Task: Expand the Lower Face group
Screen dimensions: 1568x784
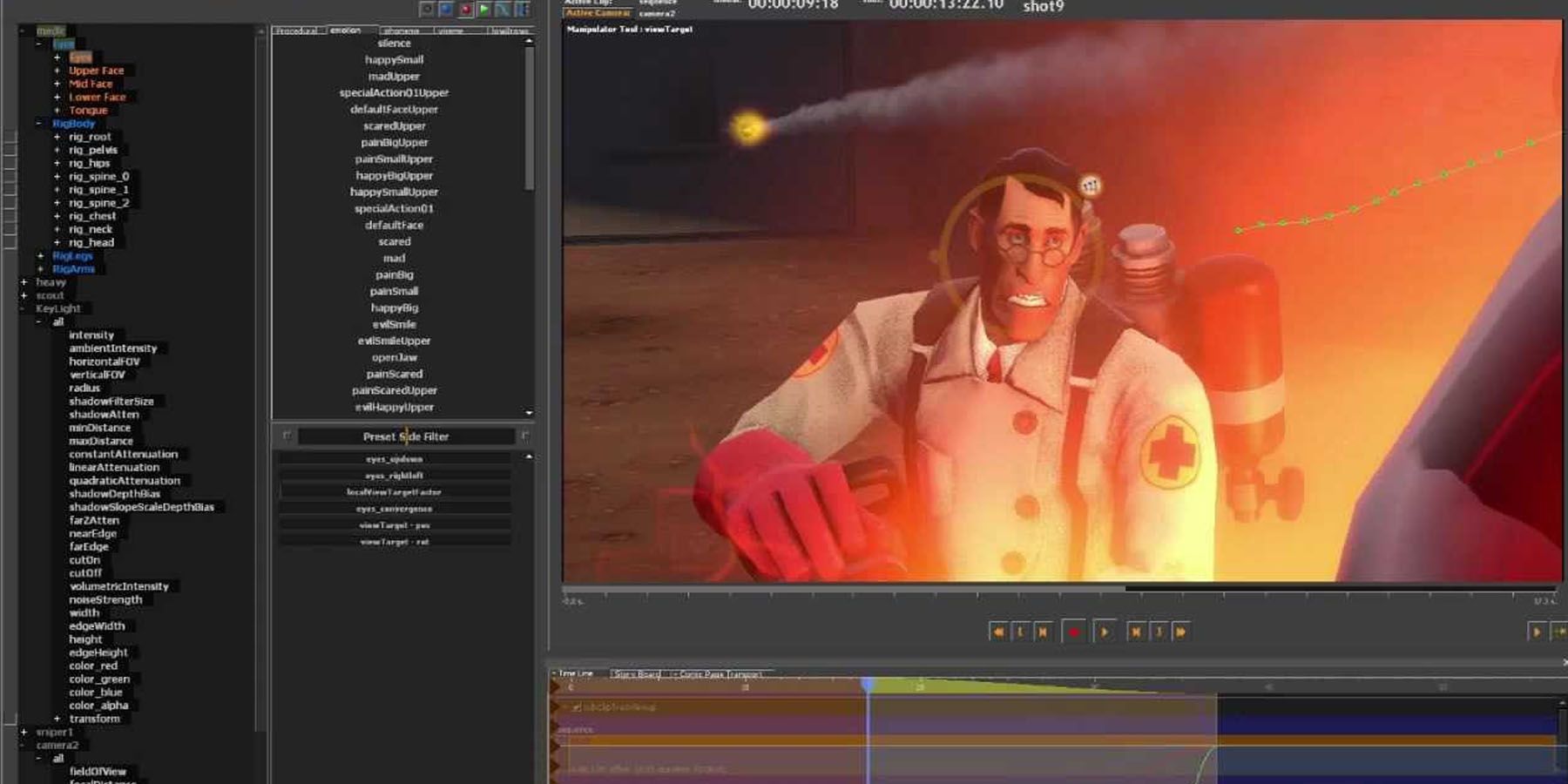Action: [57, 97]
